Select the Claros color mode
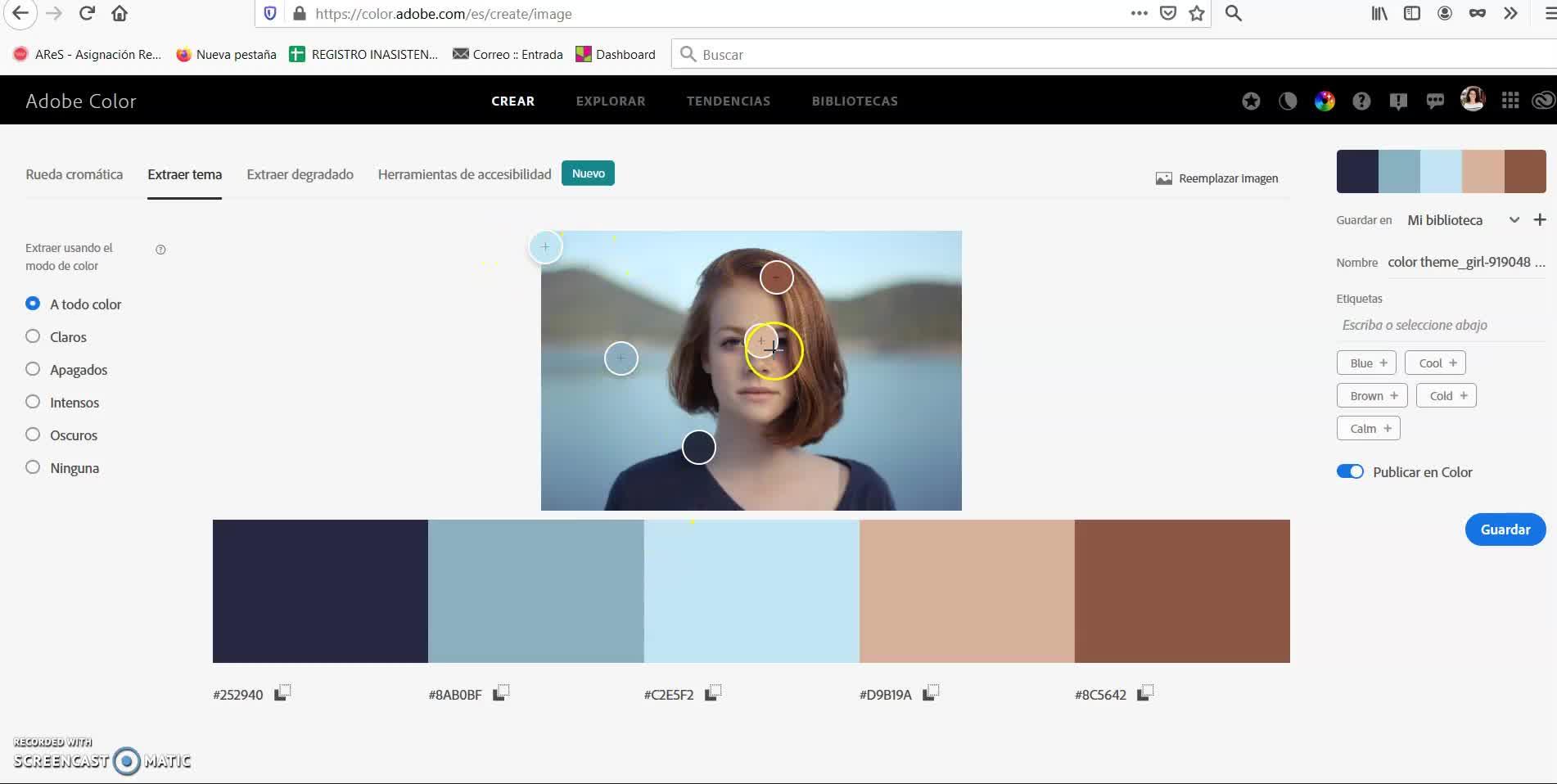Viewport: 1557px width, 784px height. click(x=33, y=336)
